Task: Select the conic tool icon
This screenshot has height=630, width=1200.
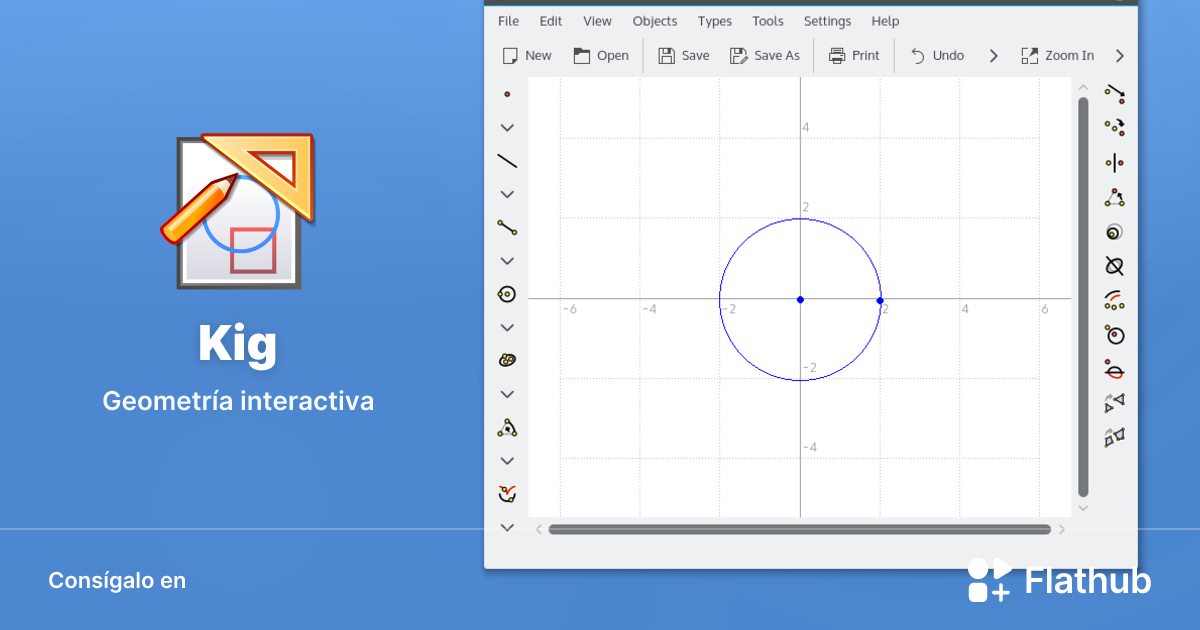Action: (507, 360)
